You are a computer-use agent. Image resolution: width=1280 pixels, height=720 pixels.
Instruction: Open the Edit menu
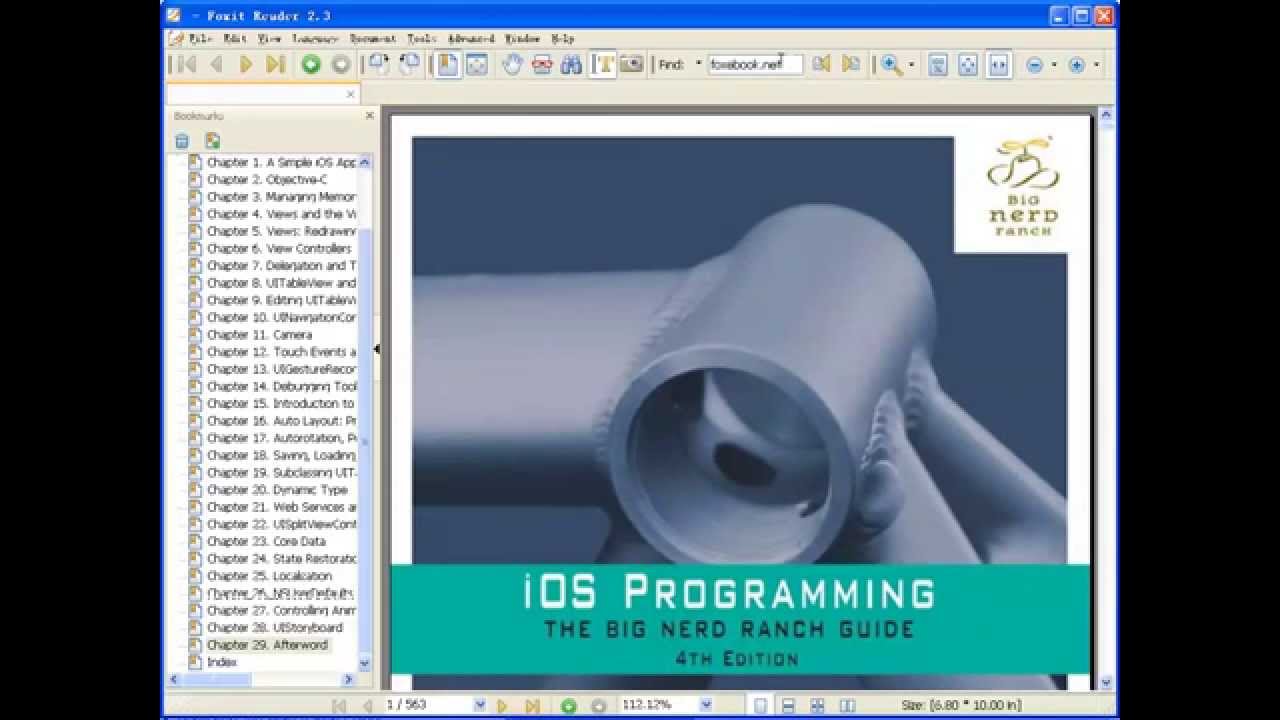coord(235,38)
